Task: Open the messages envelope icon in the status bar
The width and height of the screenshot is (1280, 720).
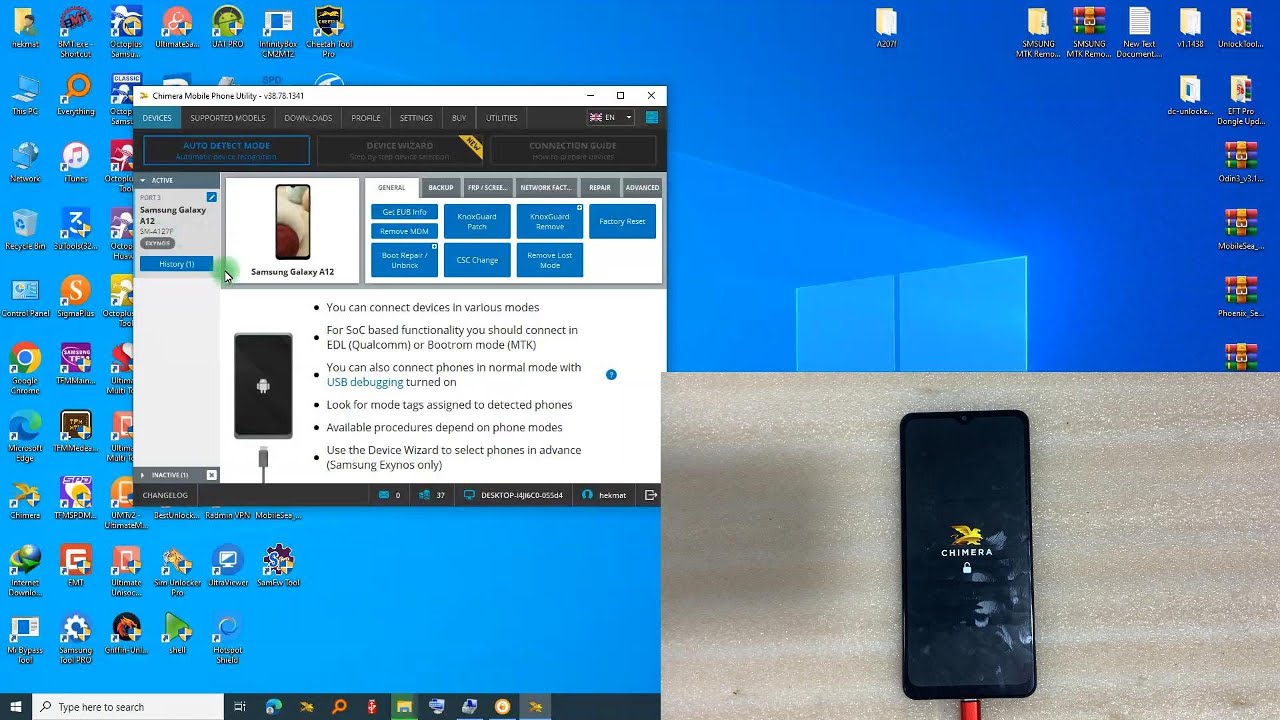Action: tap(383, 495)
